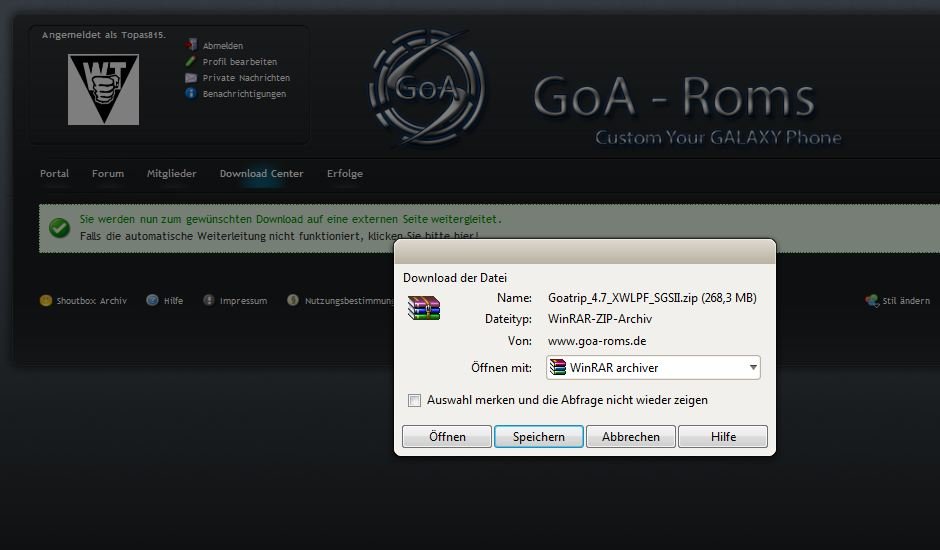940x550 pixels.
Task: Click the Abbrechen button
Action: click(x=631, y=437)
